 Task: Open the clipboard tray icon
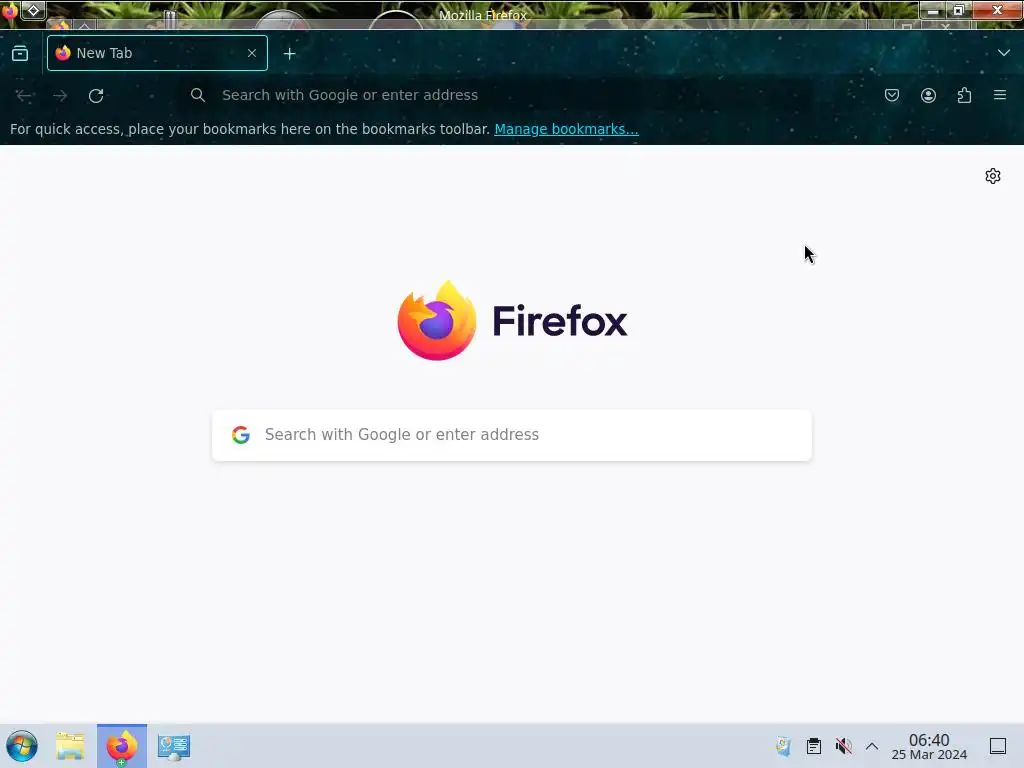coord(814,746)
